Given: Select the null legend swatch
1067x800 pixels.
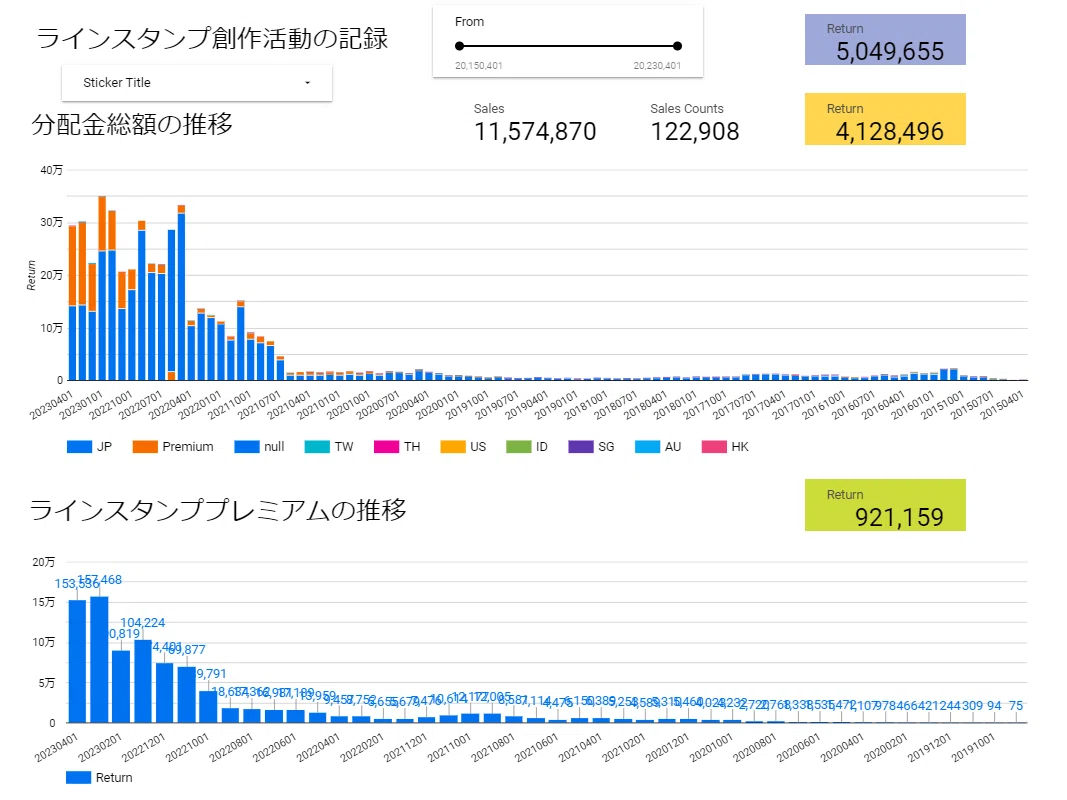Looking at the screenshot, I should pyautogui.click(x=246, y=447).
